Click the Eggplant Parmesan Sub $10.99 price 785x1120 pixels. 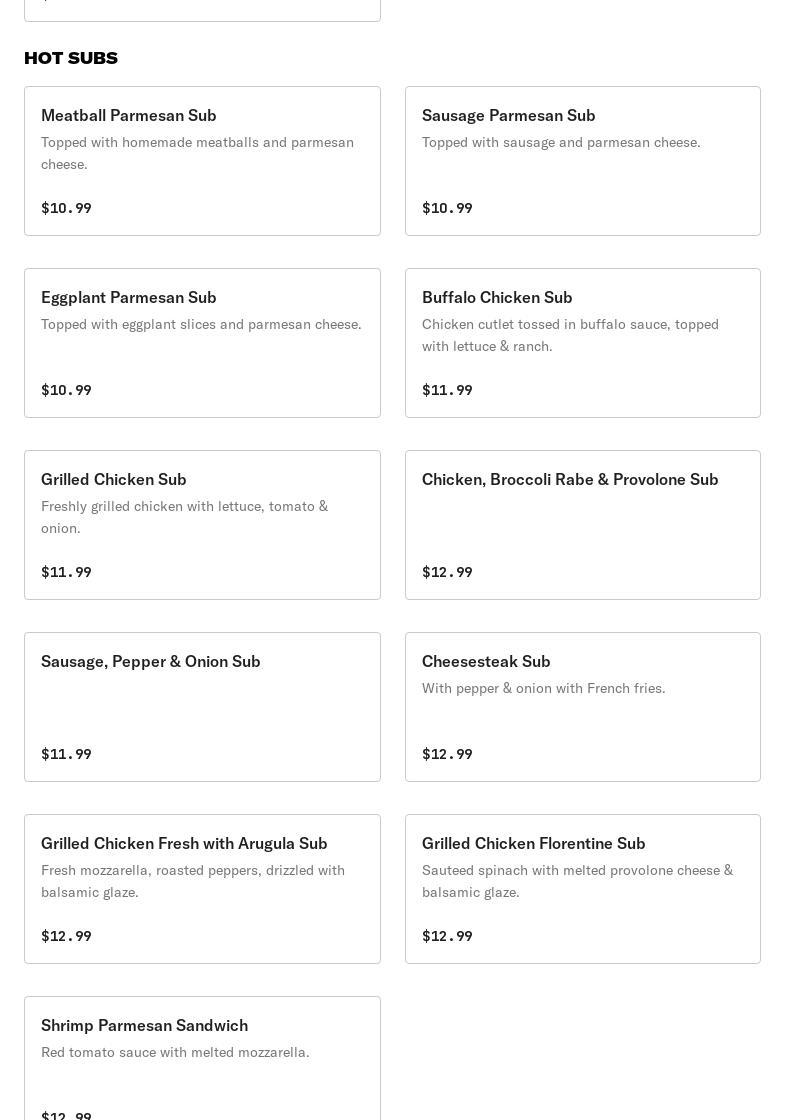tap(66, 390)
